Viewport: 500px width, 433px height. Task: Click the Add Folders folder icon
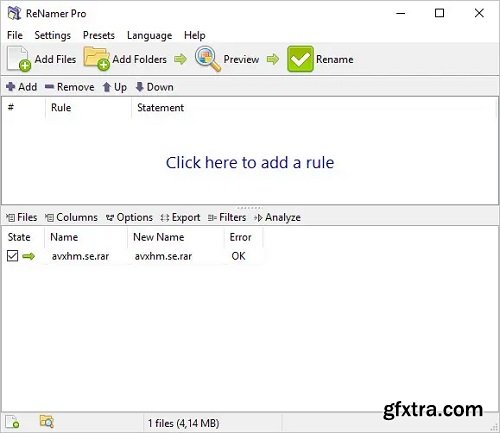point(97,58)
